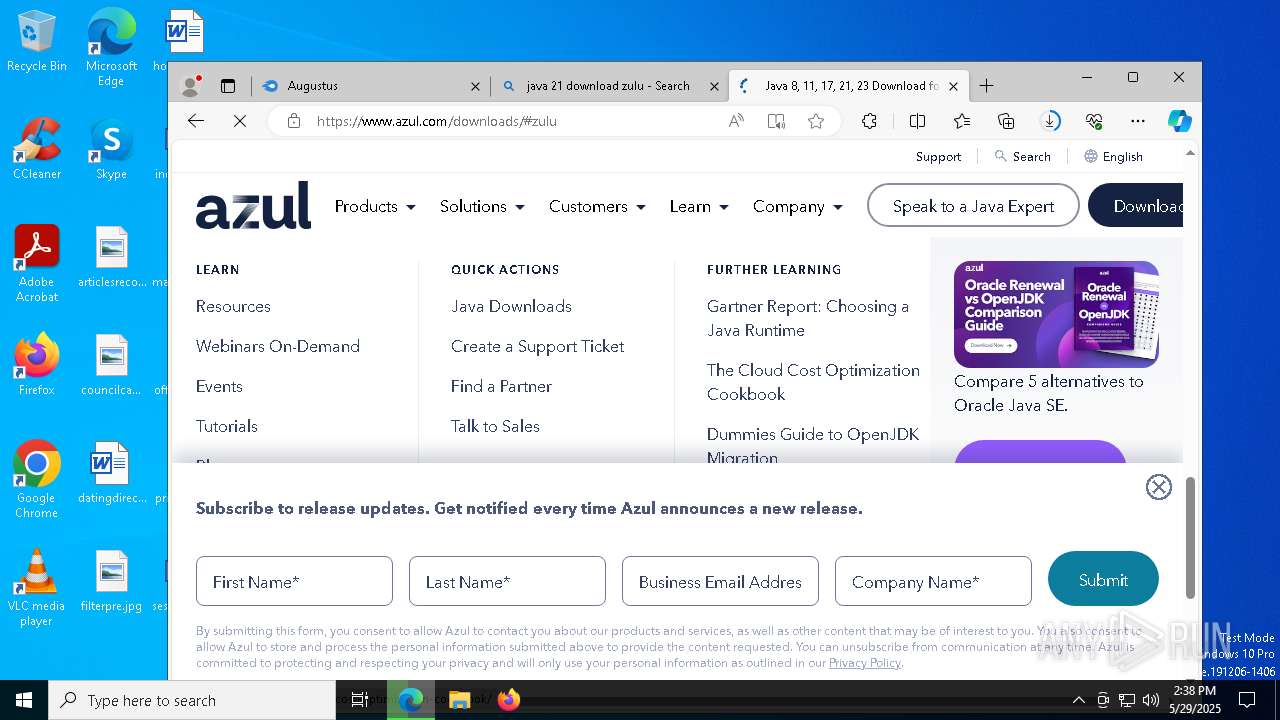Open volume control in system tray
Viewport: 1280px width, 720px height.
[x=1151, y=700]
